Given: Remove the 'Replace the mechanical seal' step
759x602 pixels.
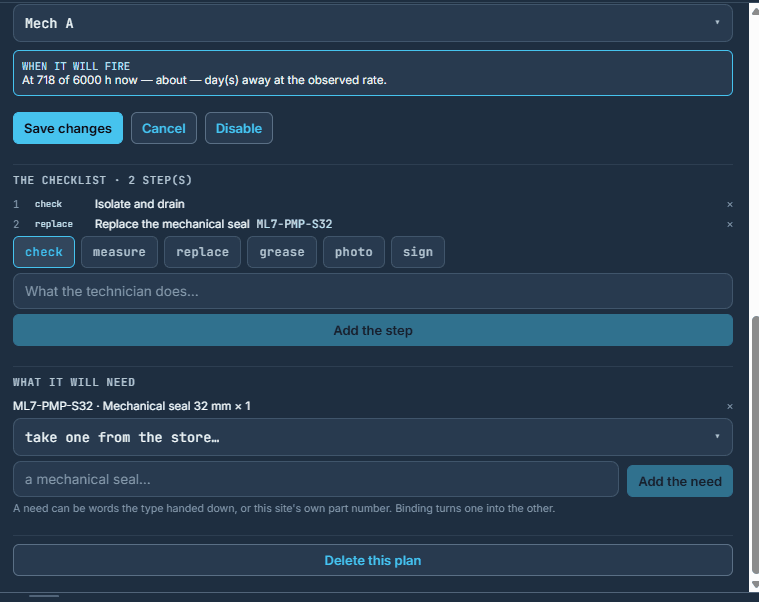Looking at the screenshot, I should click(x=729, y=225).
